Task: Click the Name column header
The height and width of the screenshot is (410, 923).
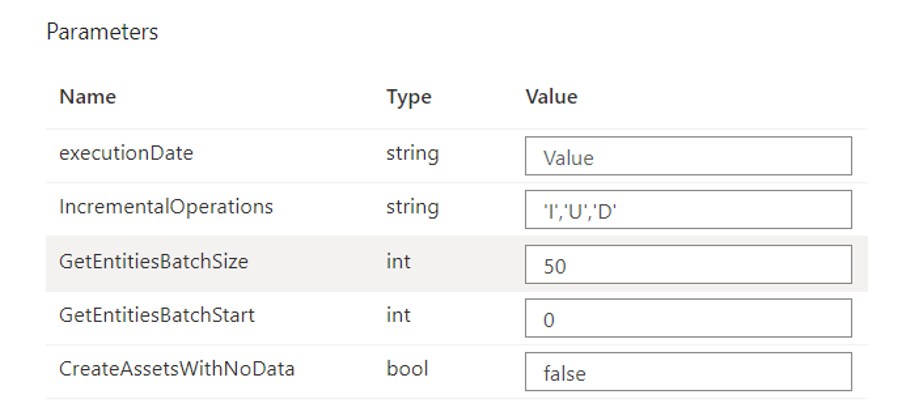Action: pyautogui.click(x=87, y=97)
